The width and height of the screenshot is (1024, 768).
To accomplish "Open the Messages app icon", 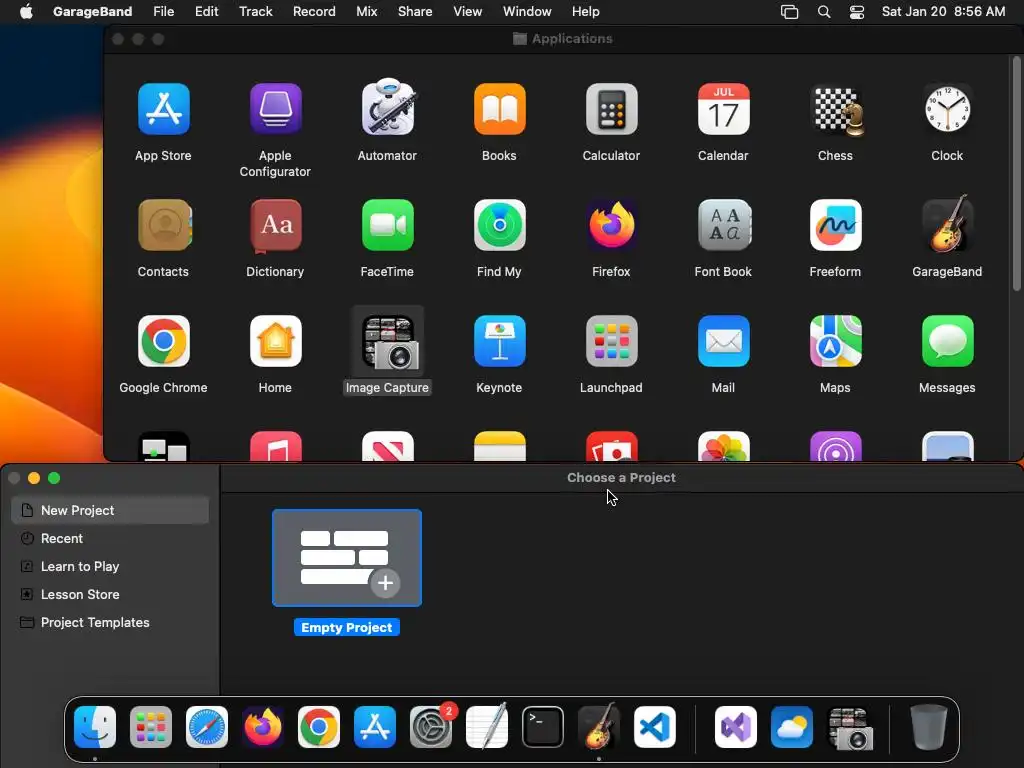I will coord(948,341).
